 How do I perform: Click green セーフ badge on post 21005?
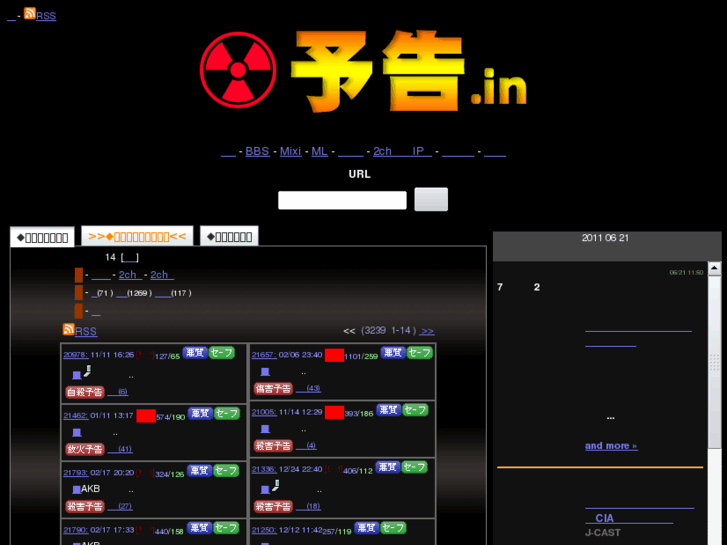coord(415,410)
